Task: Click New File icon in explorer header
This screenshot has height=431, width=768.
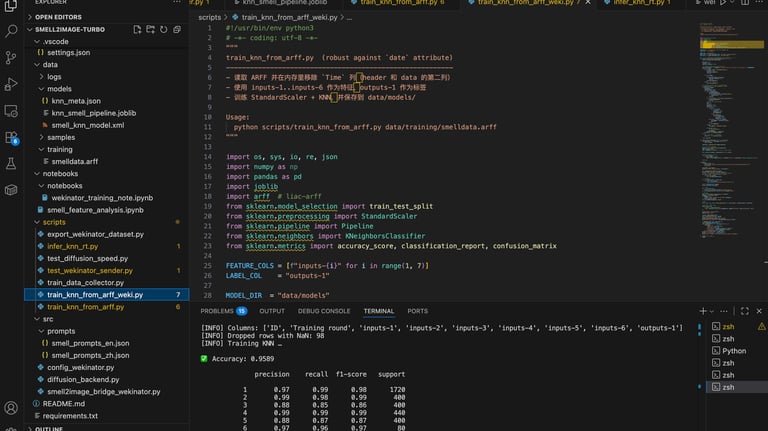Action: pyautogui.click(x=137, y=29)
